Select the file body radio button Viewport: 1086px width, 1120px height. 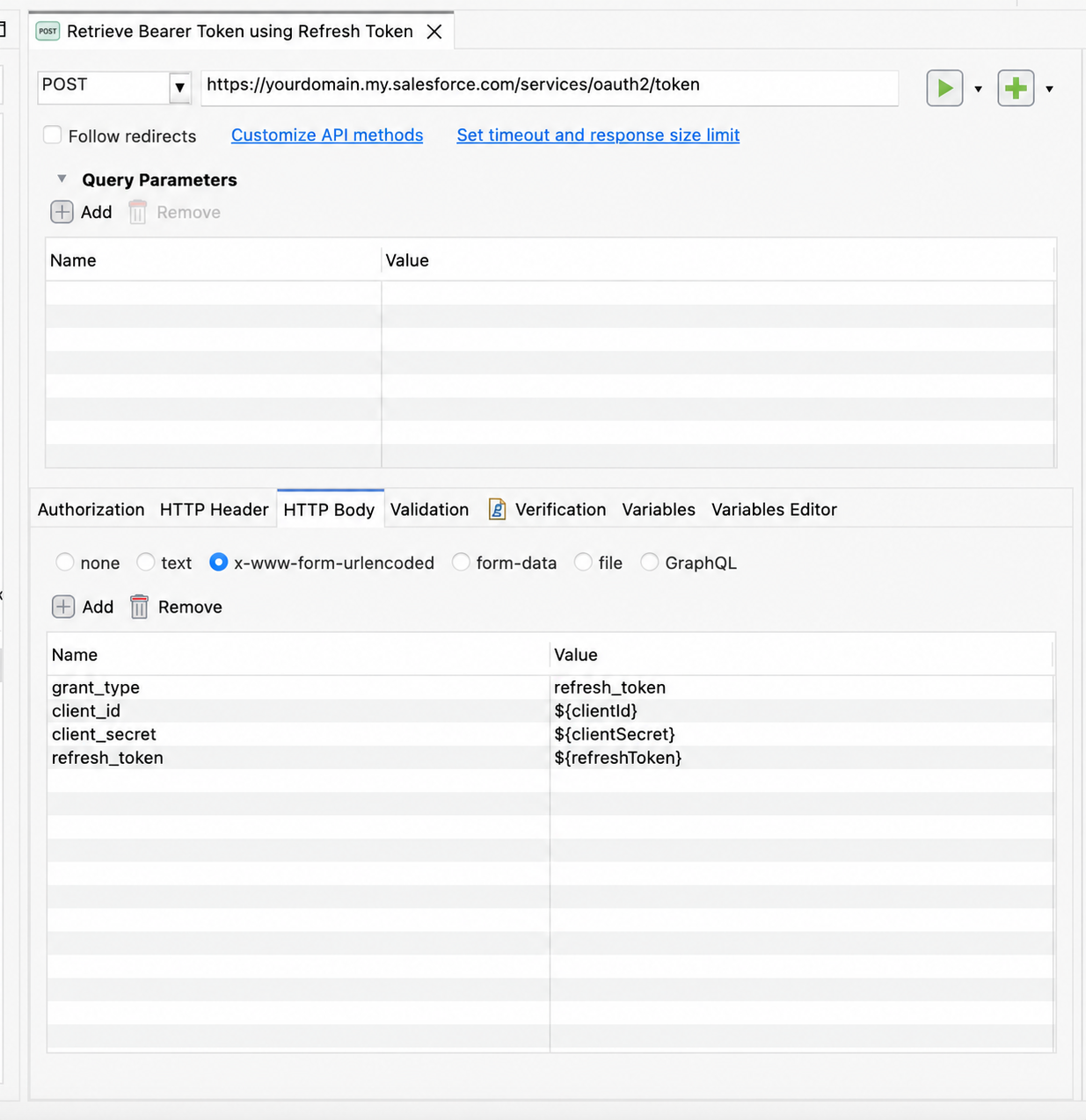pyautogui.click(x=583, y=563)
